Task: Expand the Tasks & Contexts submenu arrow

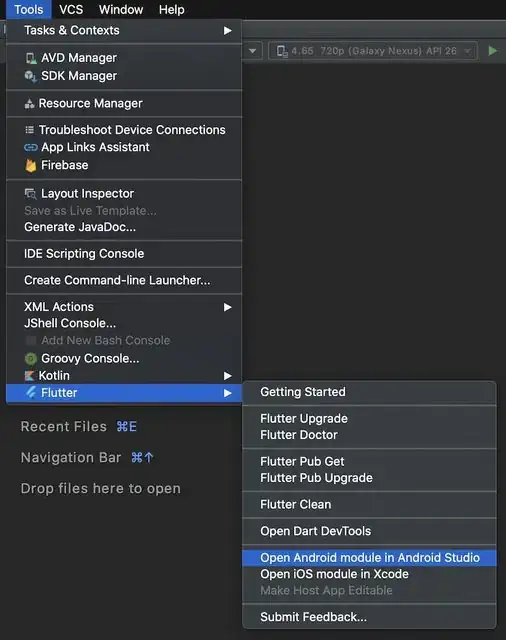Action: point(228,31)
